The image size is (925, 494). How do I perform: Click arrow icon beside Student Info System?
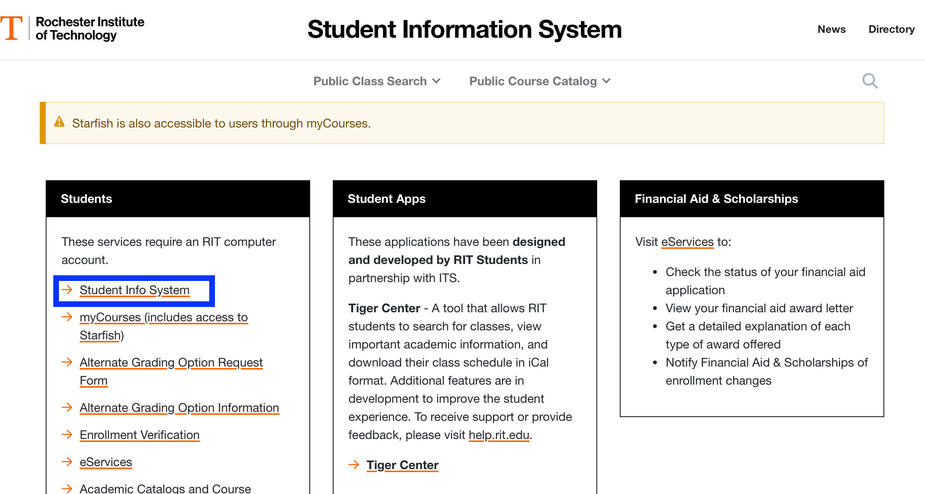click(67, 290)
